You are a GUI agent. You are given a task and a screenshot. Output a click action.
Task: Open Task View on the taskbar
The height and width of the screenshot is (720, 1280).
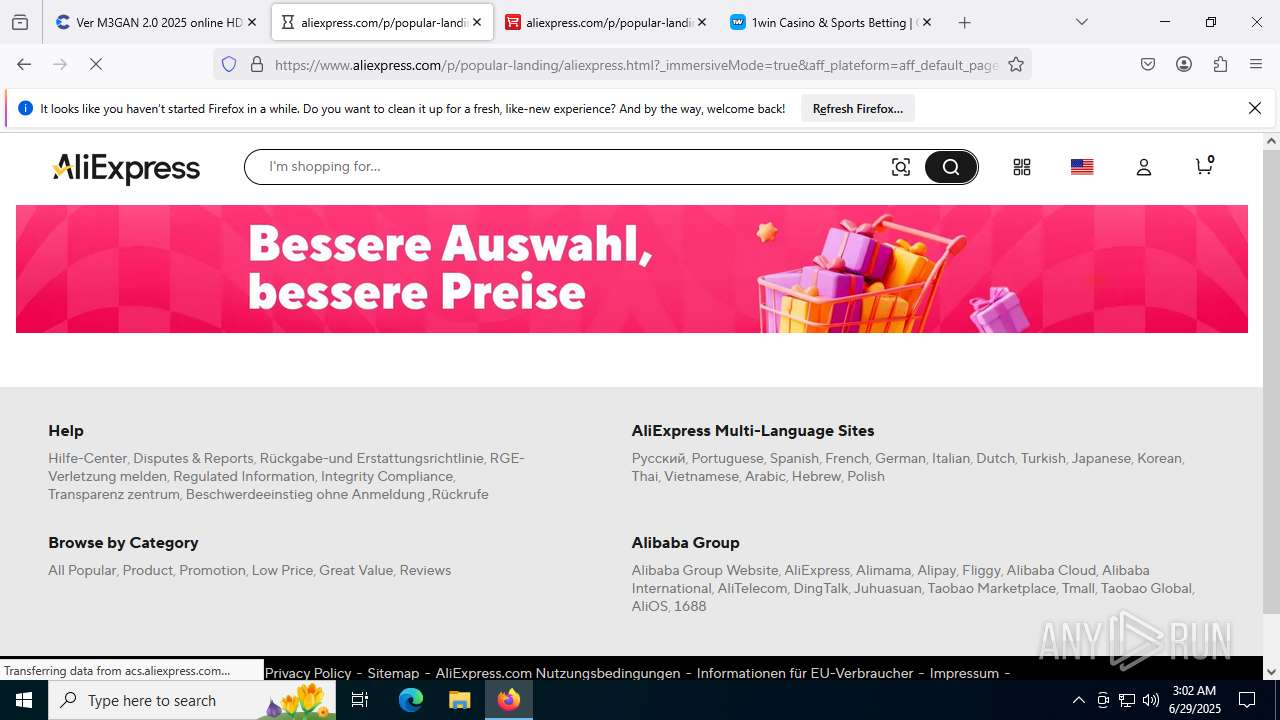pos(360,700)
